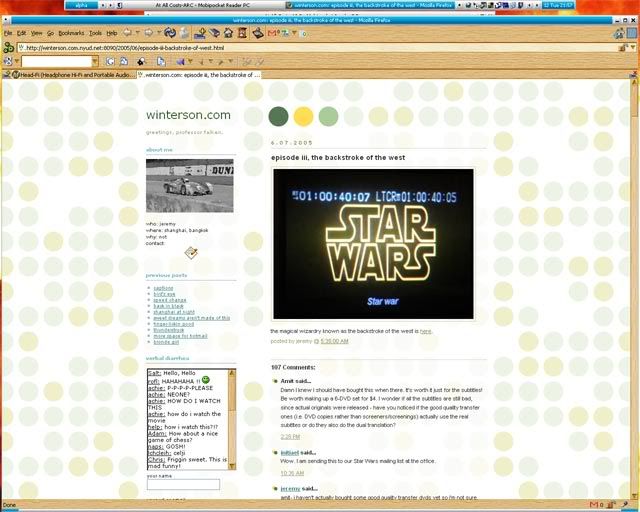Click the purple speaker toolbar icon
The height and width of the screenshot is (512, 640).
180,62
